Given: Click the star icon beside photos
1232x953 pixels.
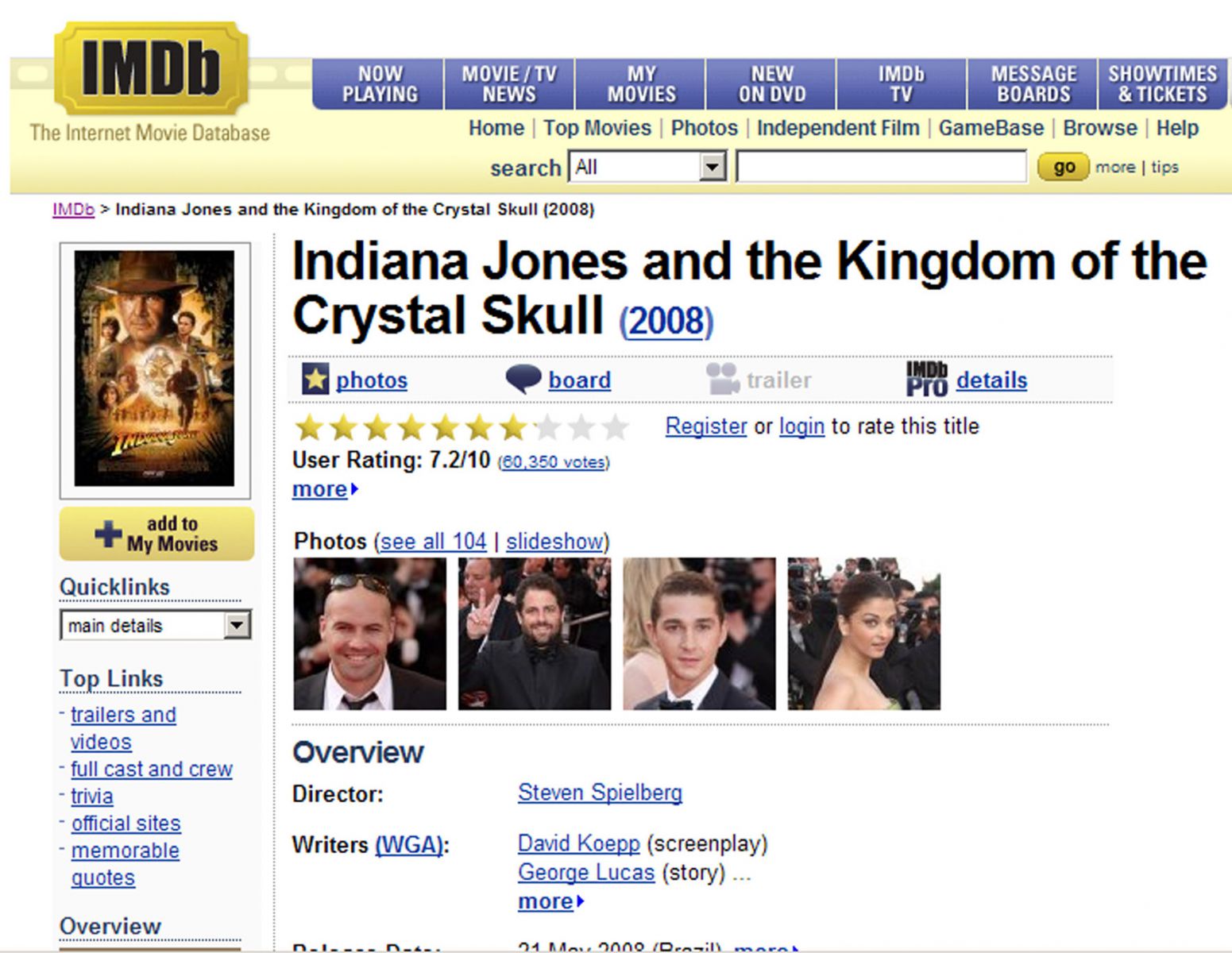Looking at the screenshot, I should 315,379.
